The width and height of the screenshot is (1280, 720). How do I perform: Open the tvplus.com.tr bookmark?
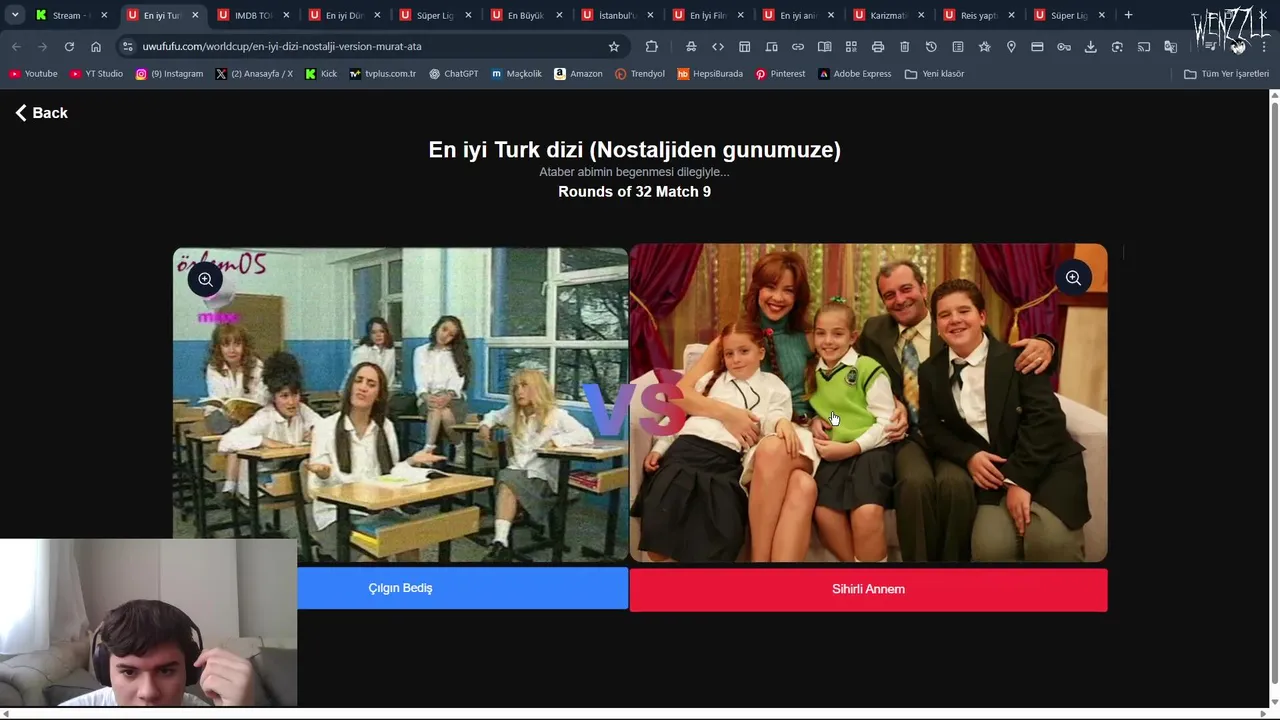pos(382,74)
